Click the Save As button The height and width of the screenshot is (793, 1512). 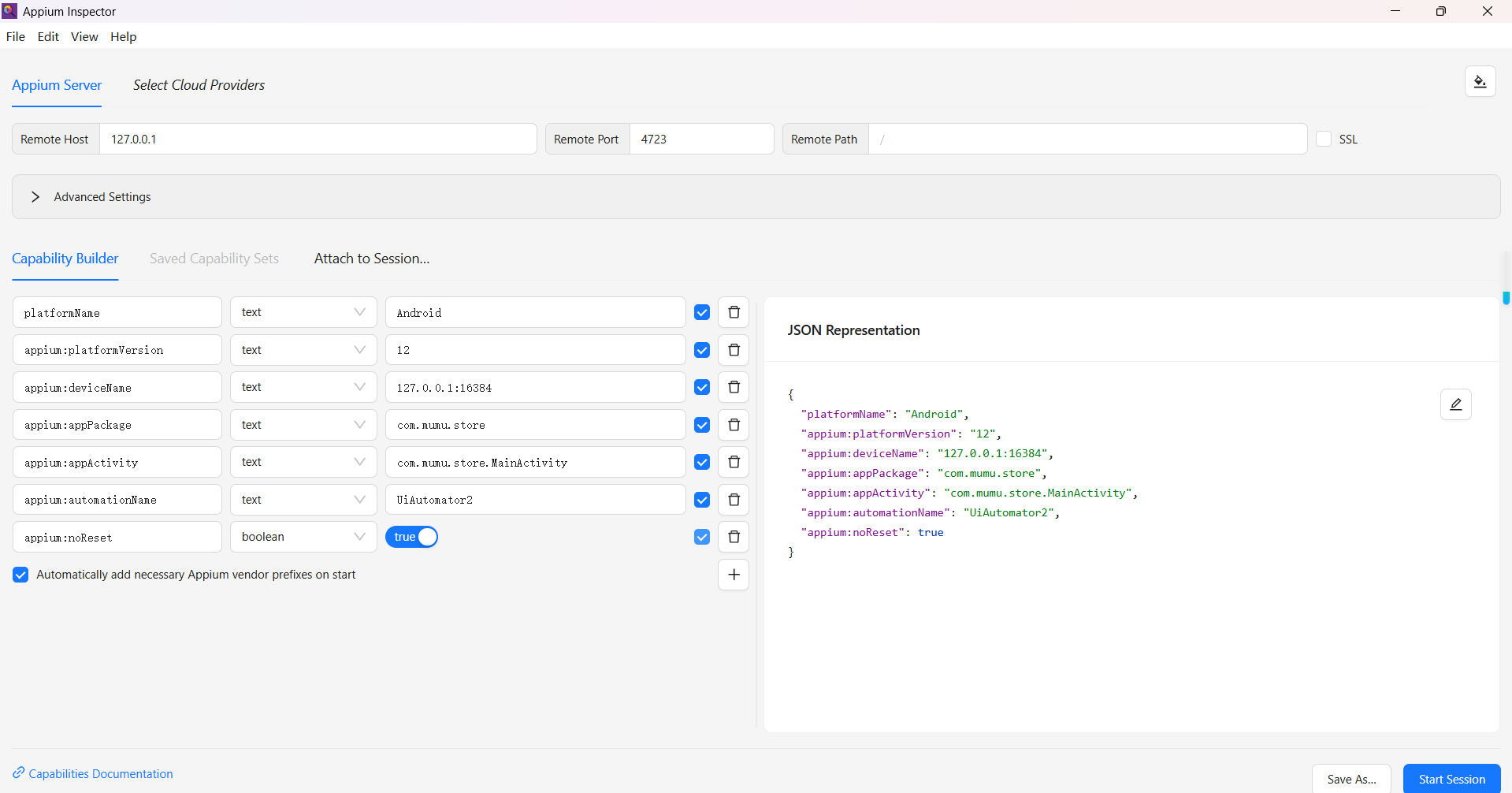point(1351,779)
